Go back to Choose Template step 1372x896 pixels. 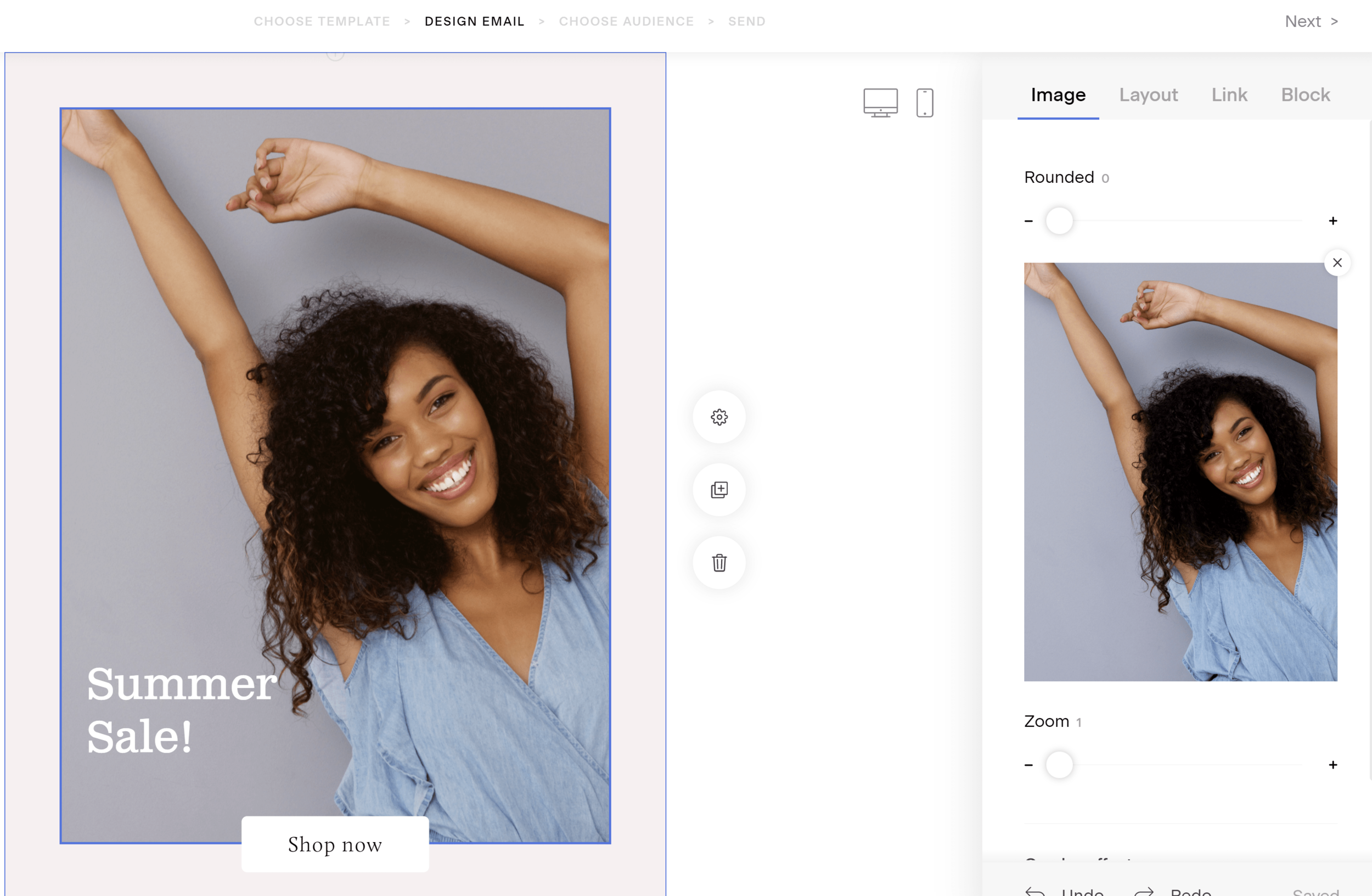click(322, 21)
